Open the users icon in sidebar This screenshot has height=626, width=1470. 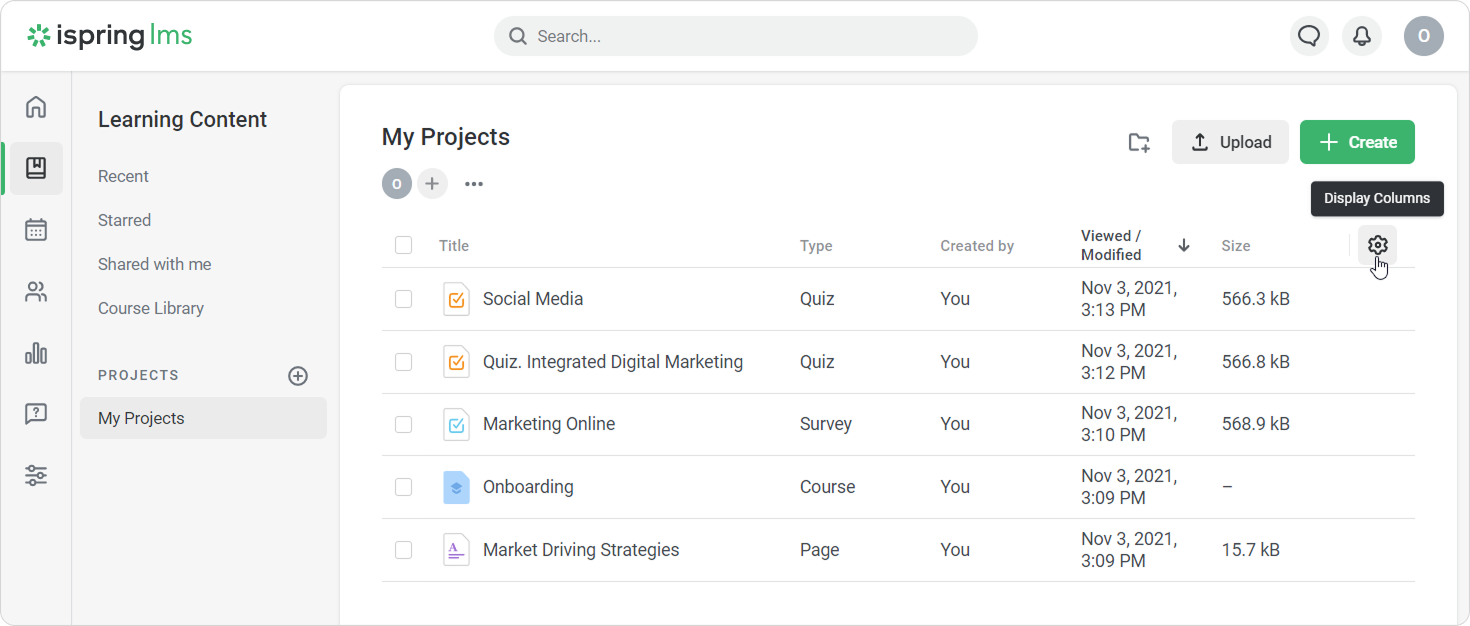[x=36, y=292]
